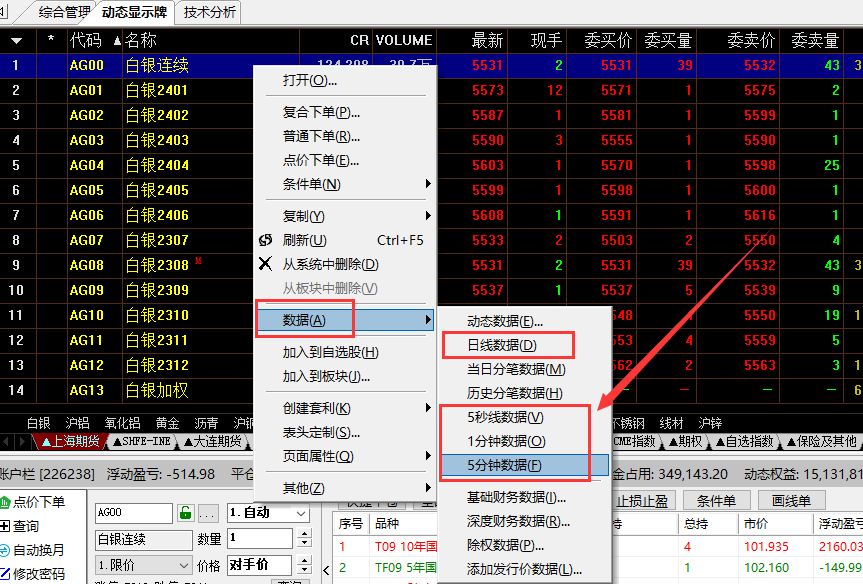
Task: Expand the 条件单(N) submenu
Action: [x=345, y=184]
